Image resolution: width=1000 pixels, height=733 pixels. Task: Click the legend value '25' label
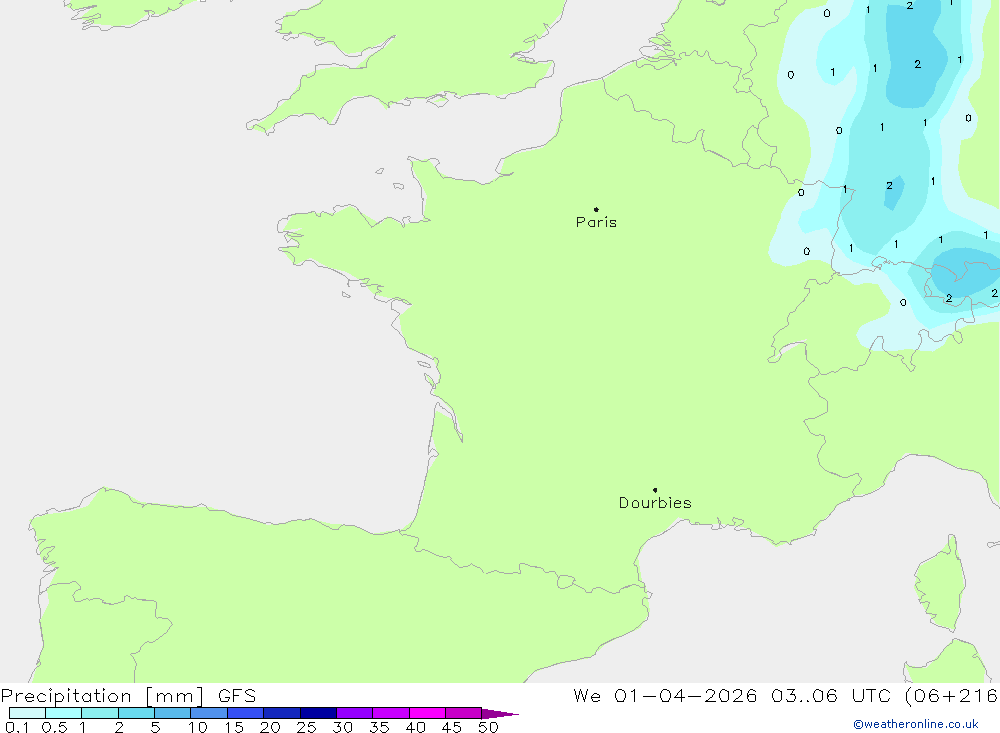[306, 727]
